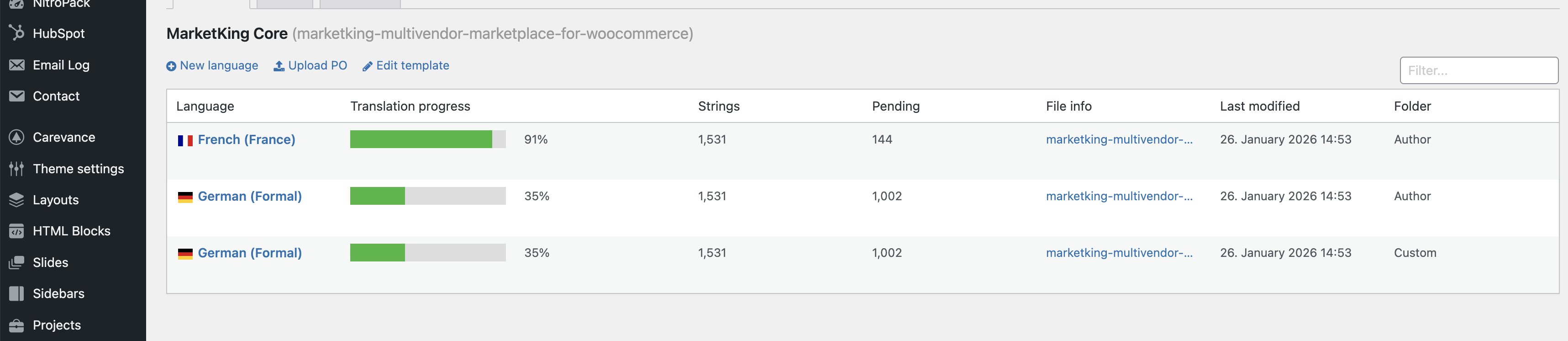Viewport: 1568px width, 341px height.
Task: Open French marketking-multivendor file info link
Action: (1119, 139)
